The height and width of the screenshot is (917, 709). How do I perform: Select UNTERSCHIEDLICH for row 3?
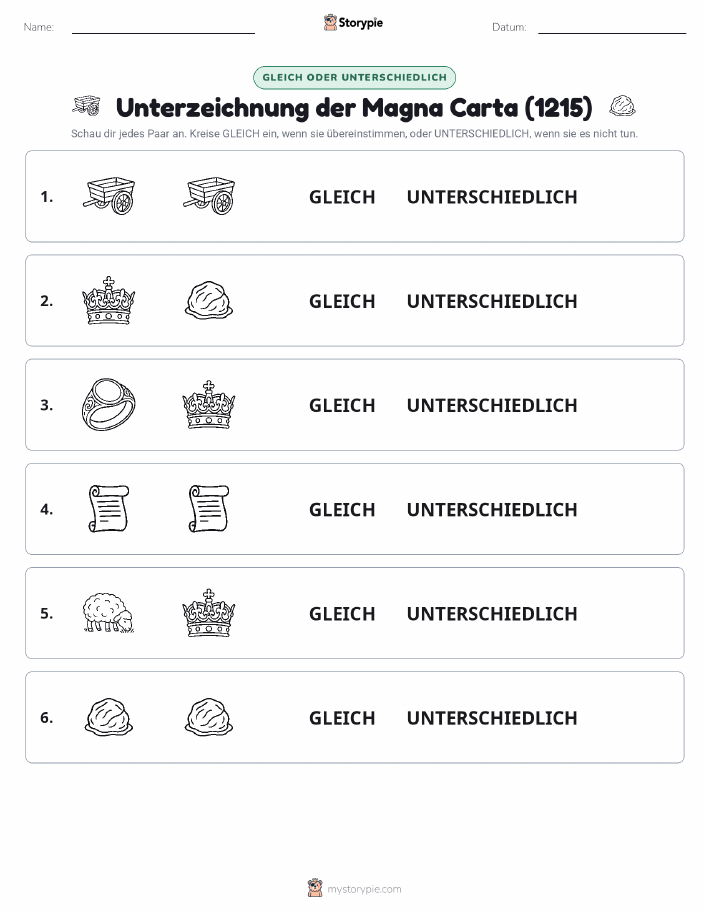pos(492,405)
